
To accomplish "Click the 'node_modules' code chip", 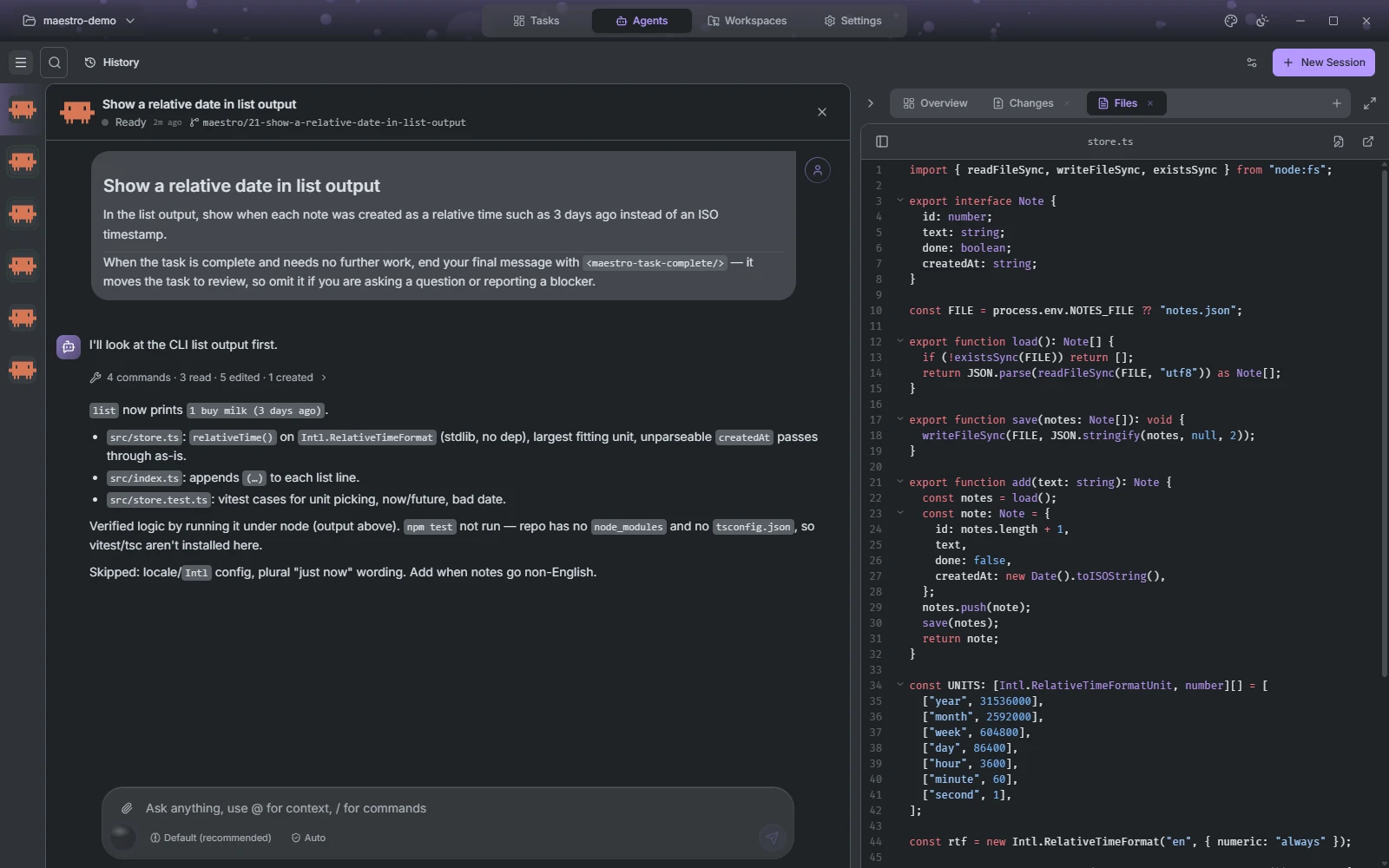I will 629,527.
